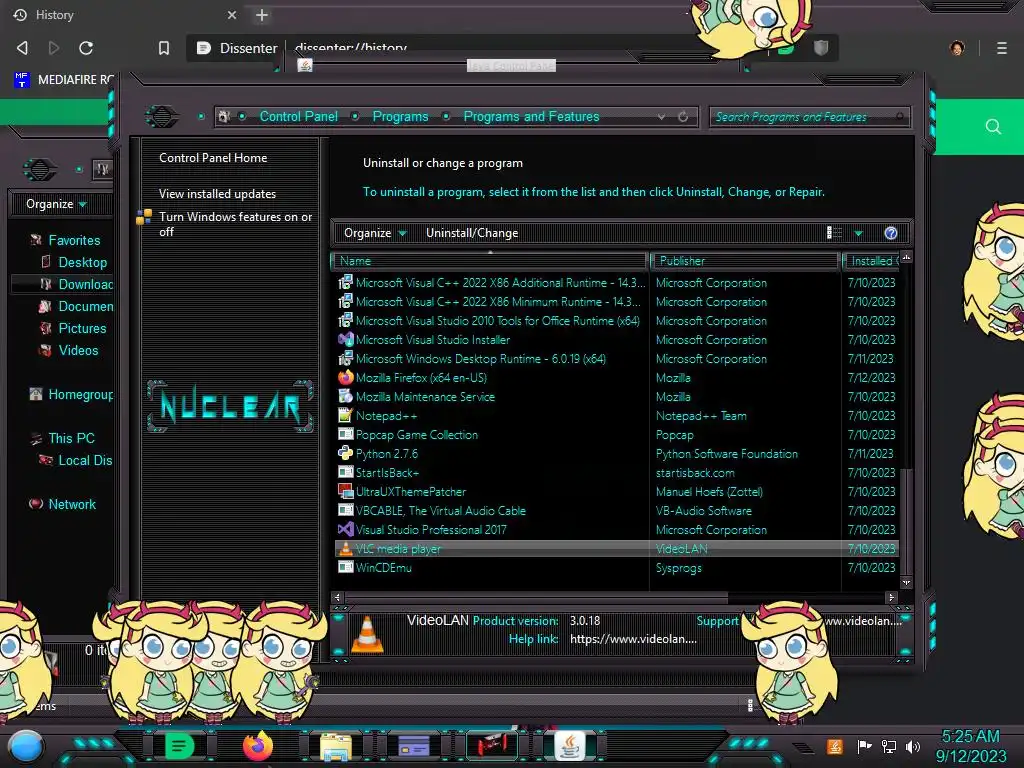Sort by Name column header
This screenshot has height=768, width=1024.
tap(490, 261)
